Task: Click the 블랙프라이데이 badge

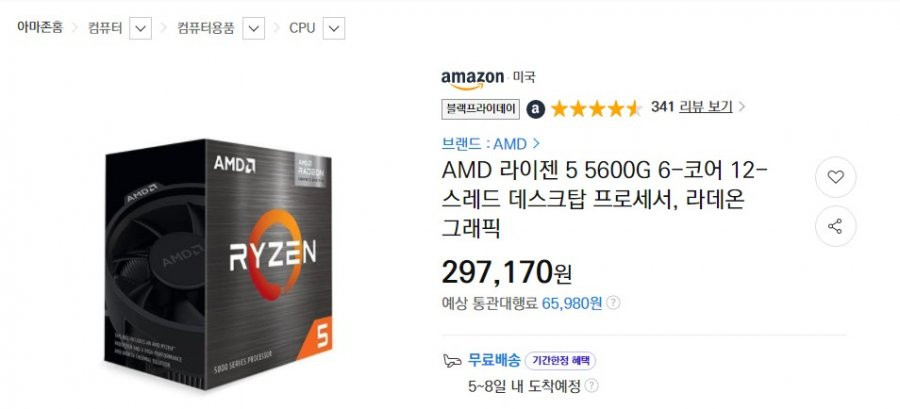Action: (x=480, y=109)
